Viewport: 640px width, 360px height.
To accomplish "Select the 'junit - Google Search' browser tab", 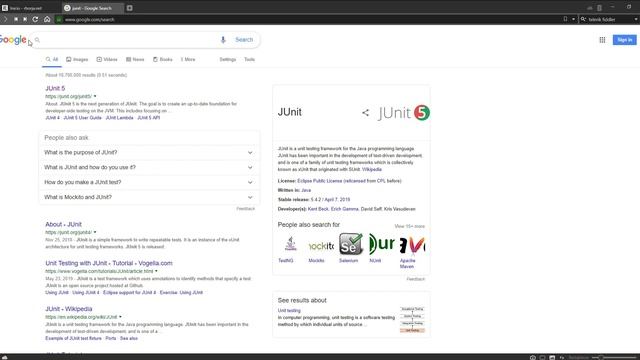I will (x=92, y=8).
